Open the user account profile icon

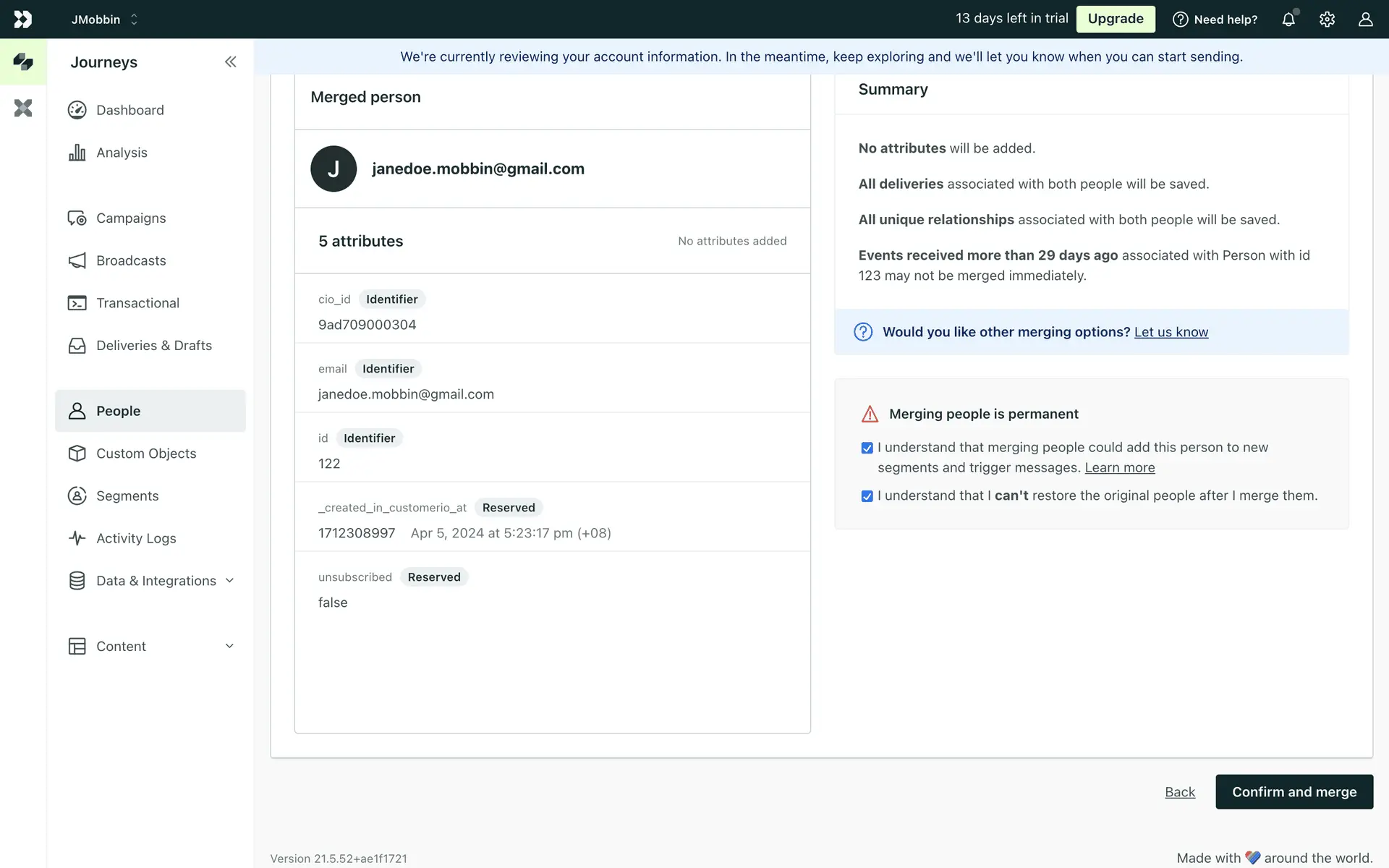[x=1365, y=20]
